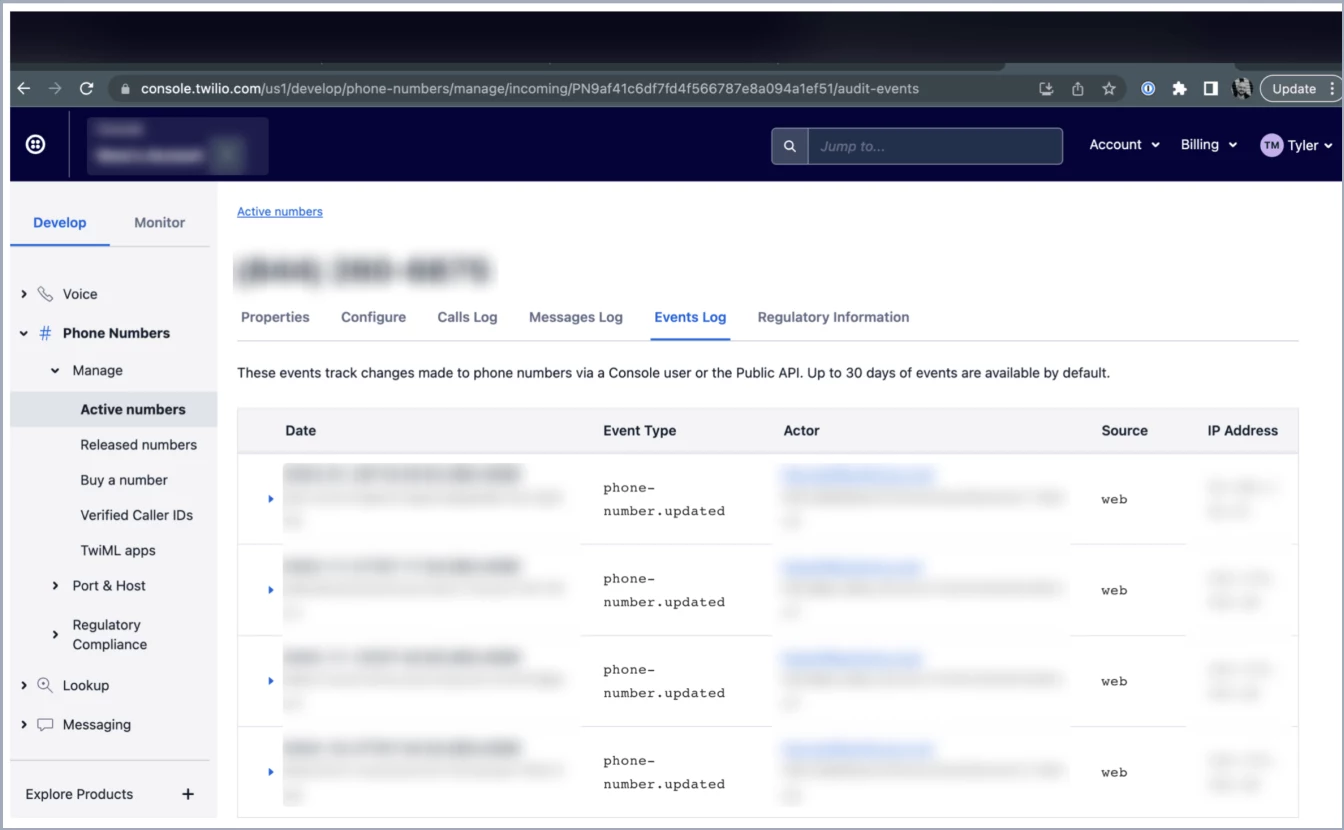Screen dimensions: 1344x830
Task: Click the Actor column header
Action: 801,431
